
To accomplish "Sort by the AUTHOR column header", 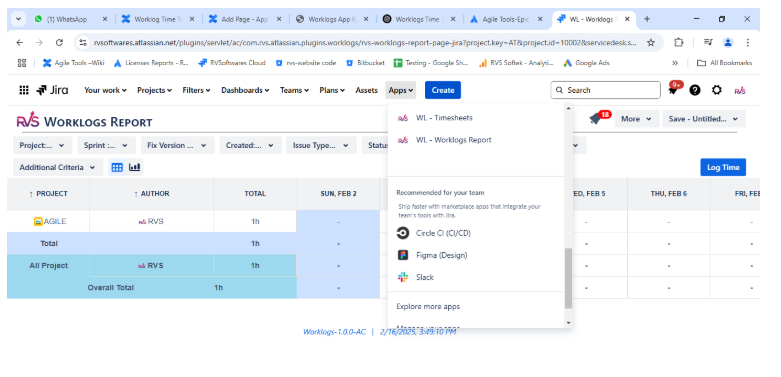I will (152, 194).
